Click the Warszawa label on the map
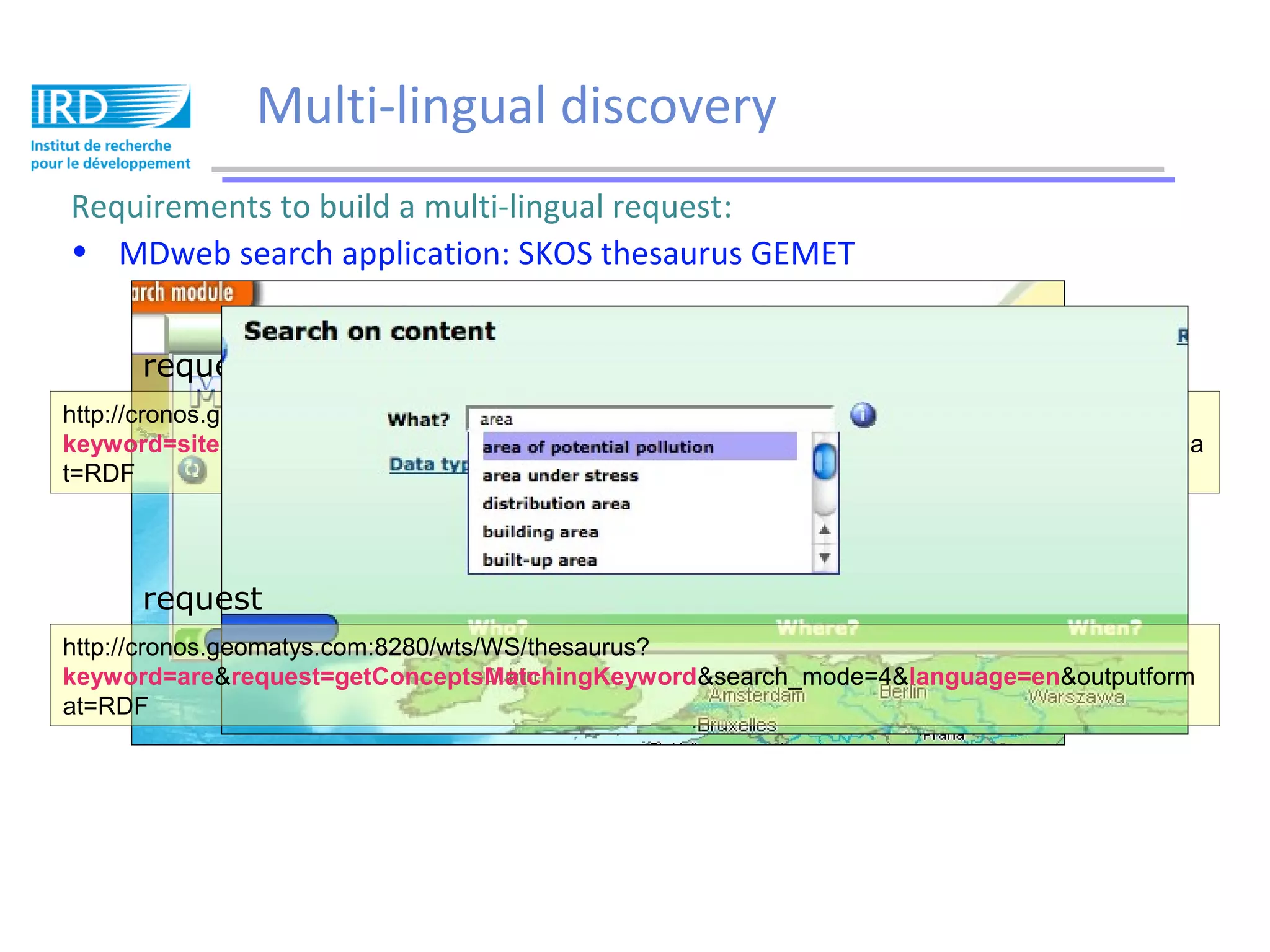This screenshot has width=1270, height=952. tap(1076, 697)
